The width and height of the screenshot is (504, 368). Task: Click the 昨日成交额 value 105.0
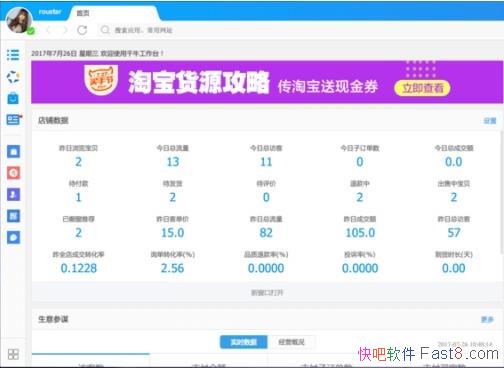(x=360, y=233)
